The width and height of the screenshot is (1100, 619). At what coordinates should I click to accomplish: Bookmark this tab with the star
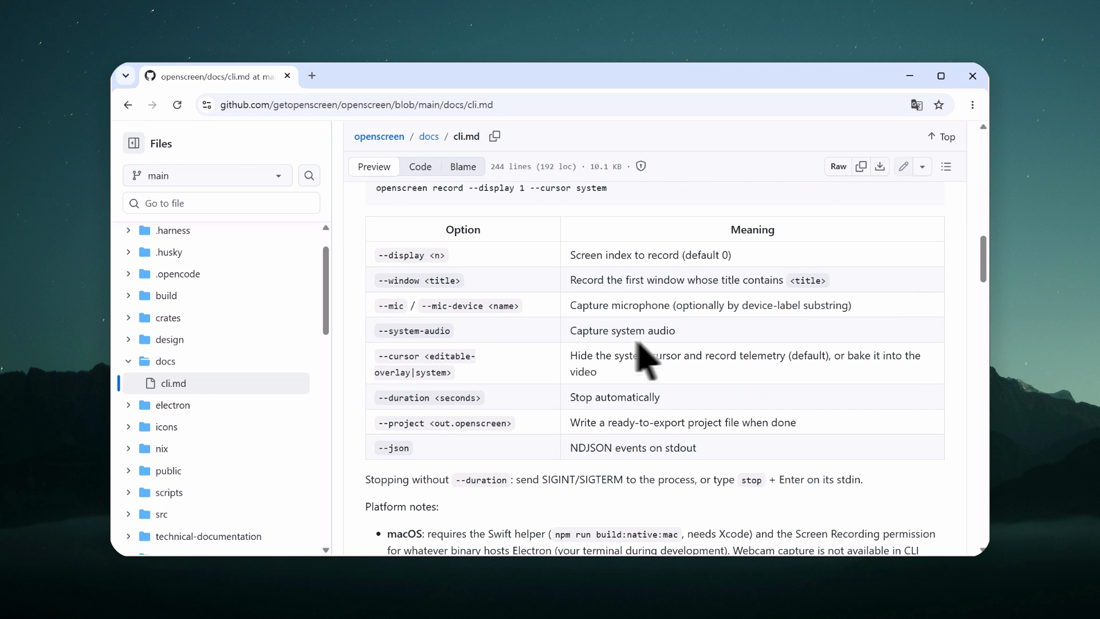pos(939,105)
